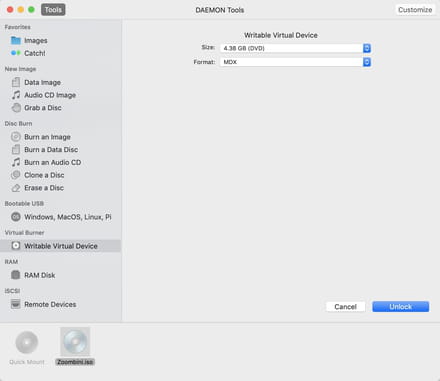Open the Images folder icon in Favorites
Screen dimensions: 440x381
[x=16, y=41]
